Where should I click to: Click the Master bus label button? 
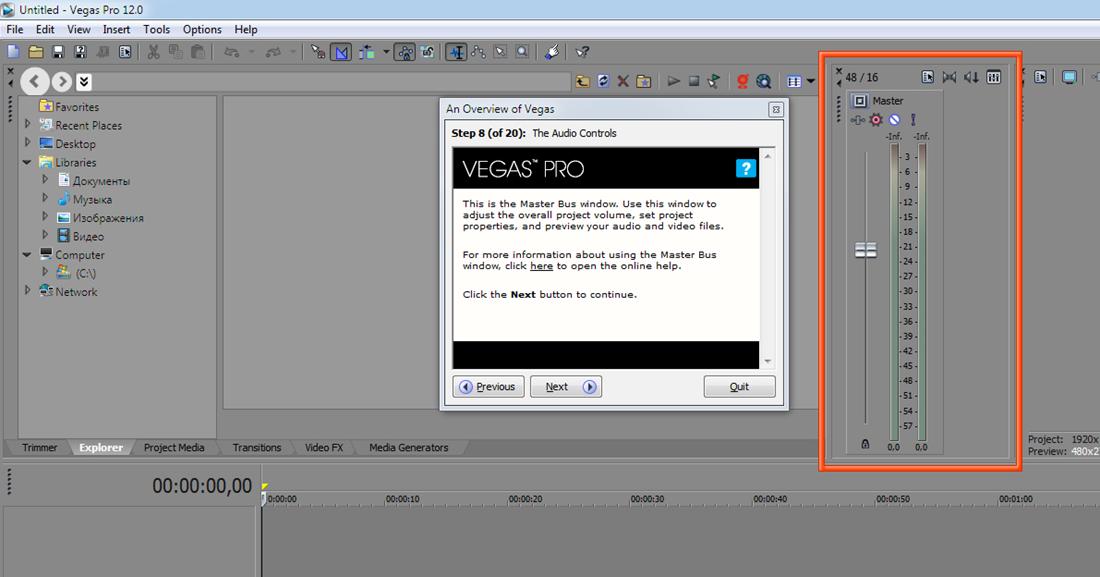860,101
